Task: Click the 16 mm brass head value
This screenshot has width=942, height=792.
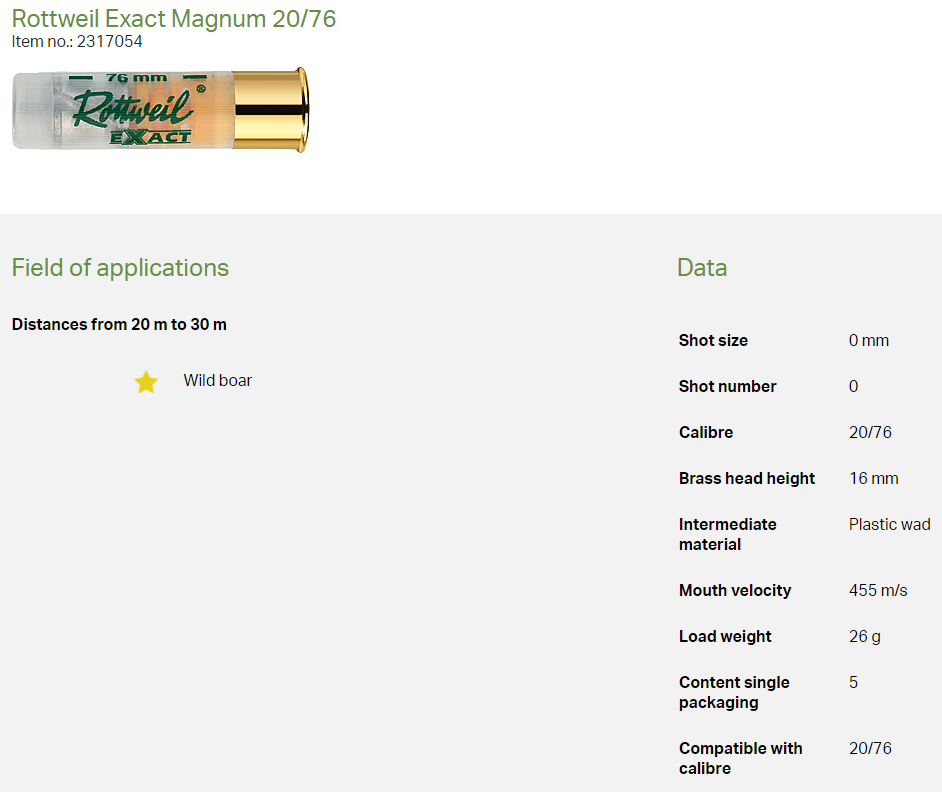Action: click(873, 478)
